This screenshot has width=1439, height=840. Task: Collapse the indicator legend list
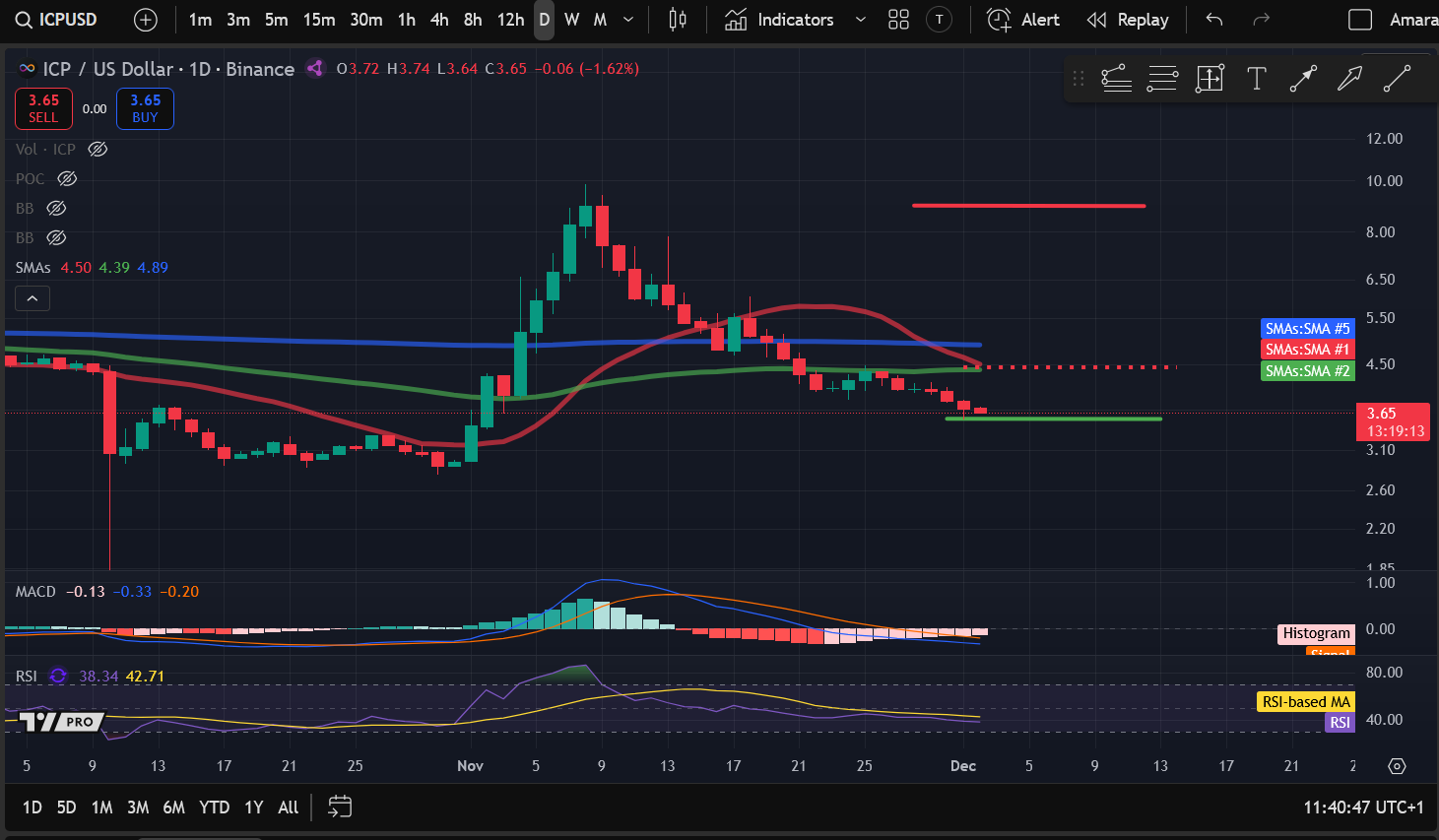[33, 298]
